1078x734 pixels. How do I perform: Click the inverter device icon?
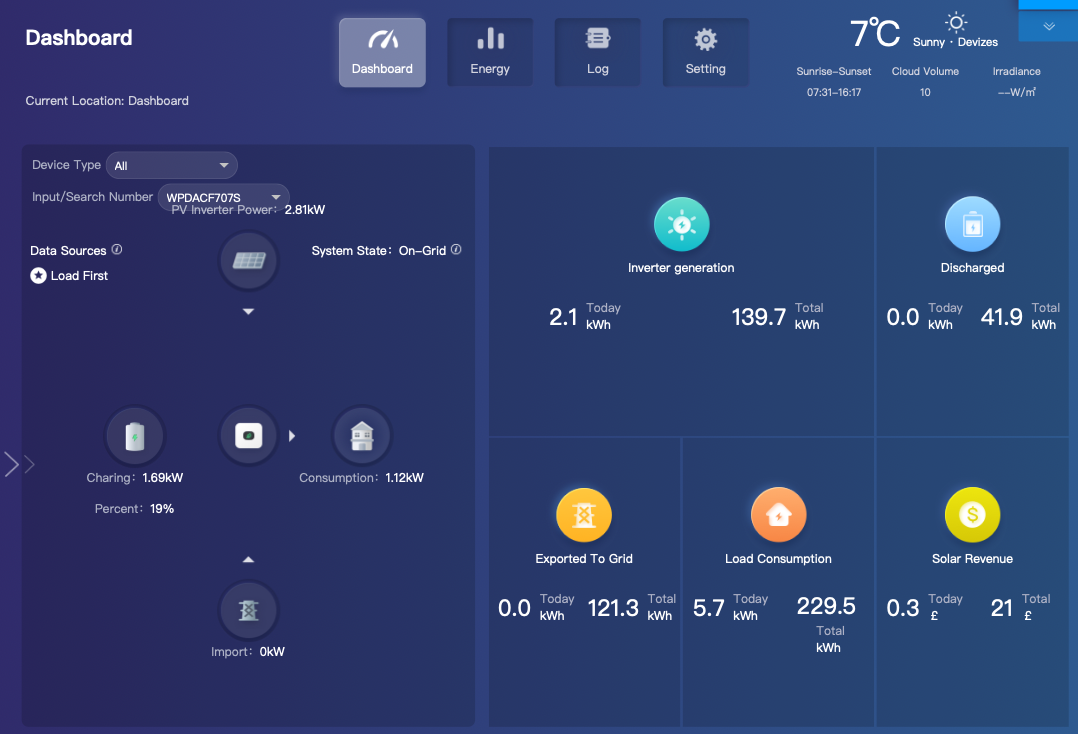[249, 436]
